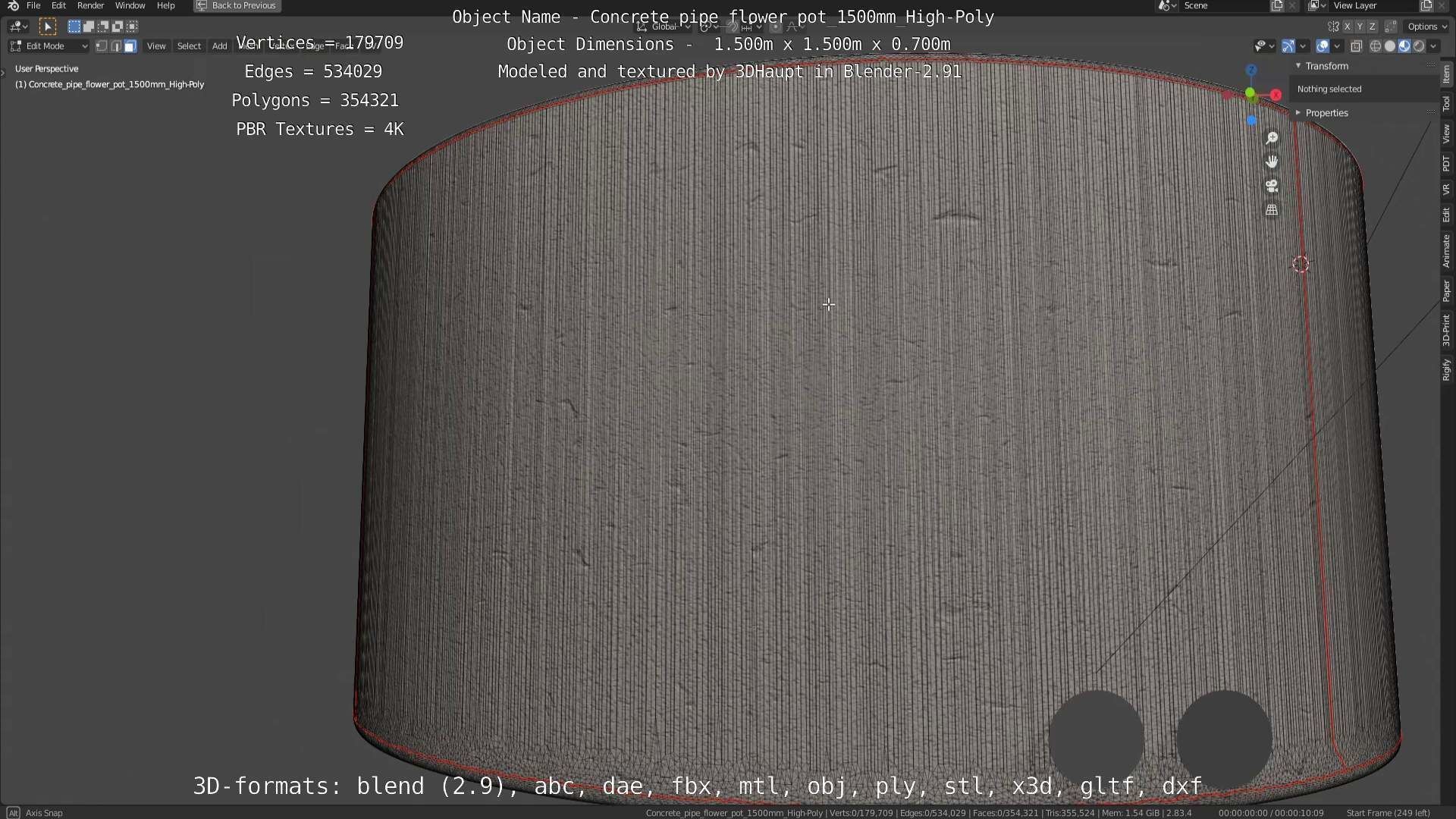The height and width of the screenshot is (819, 1456).
Task: Switch to wireframe shading
Action: [1375, 46]
